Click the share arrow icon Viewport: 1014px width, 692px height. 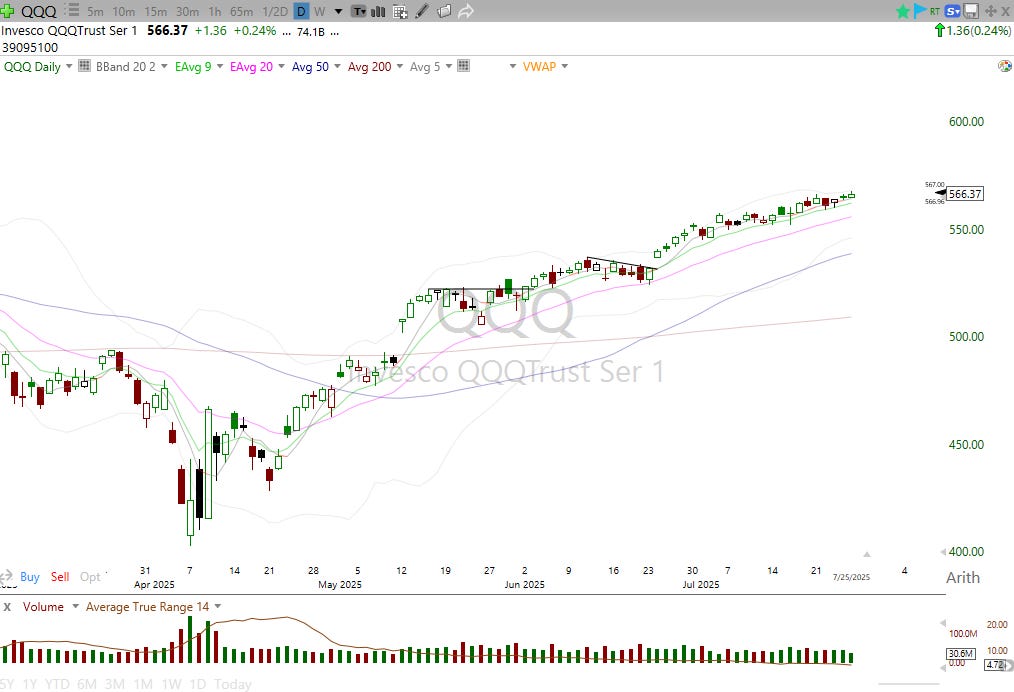[466, 11]
